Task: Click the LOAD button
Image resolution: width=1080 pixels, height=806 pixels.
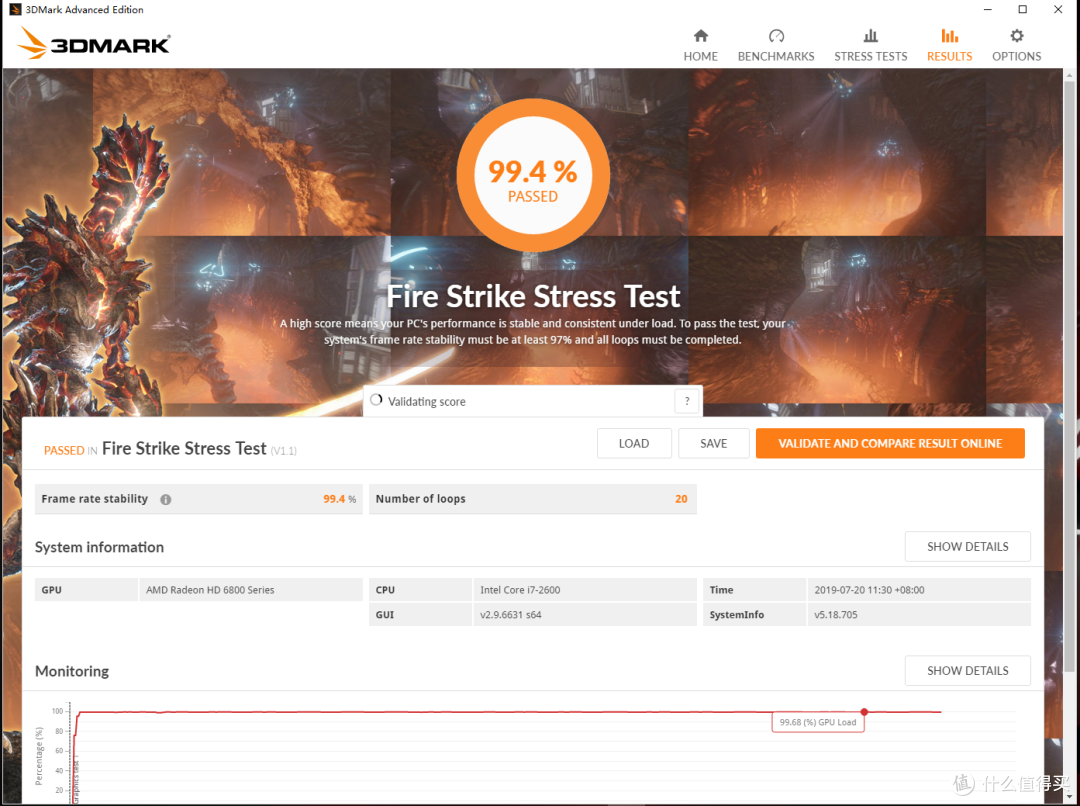Action: [x=634, y=444]
